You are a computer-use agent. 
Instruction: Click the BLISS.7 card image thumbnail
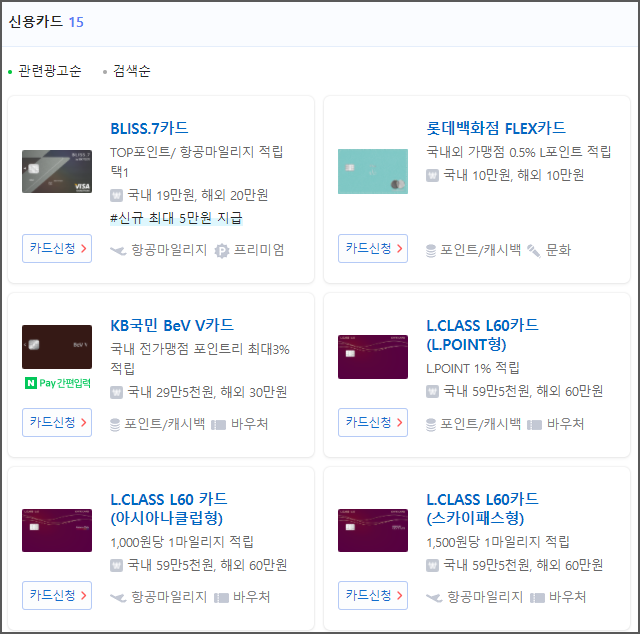click(x=57, y=171)
